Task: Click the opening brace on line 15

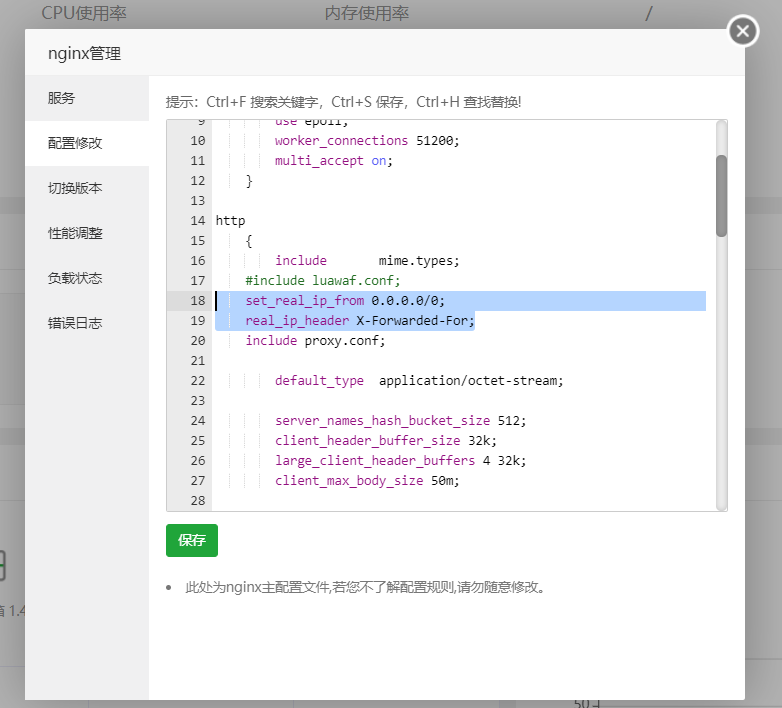Action: [249, 241]
